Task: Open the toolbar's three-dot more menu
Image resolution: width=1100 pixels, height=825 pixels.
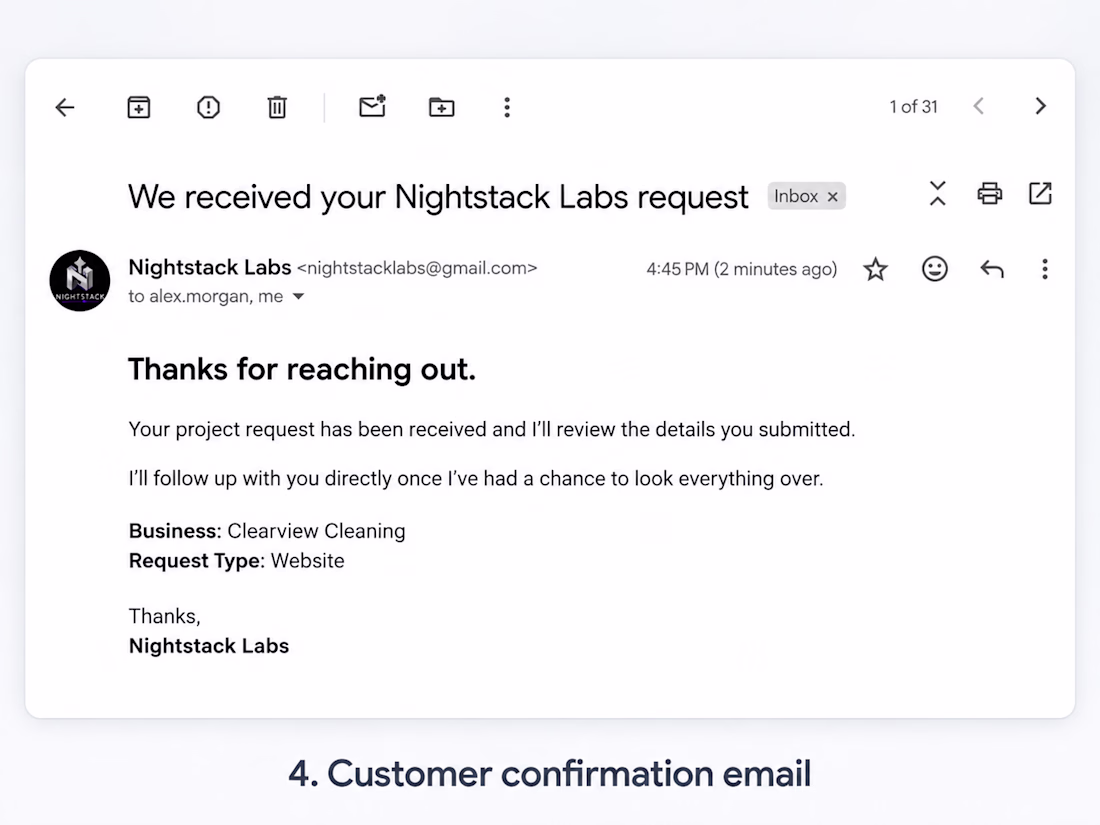Action: click(507, 107)
